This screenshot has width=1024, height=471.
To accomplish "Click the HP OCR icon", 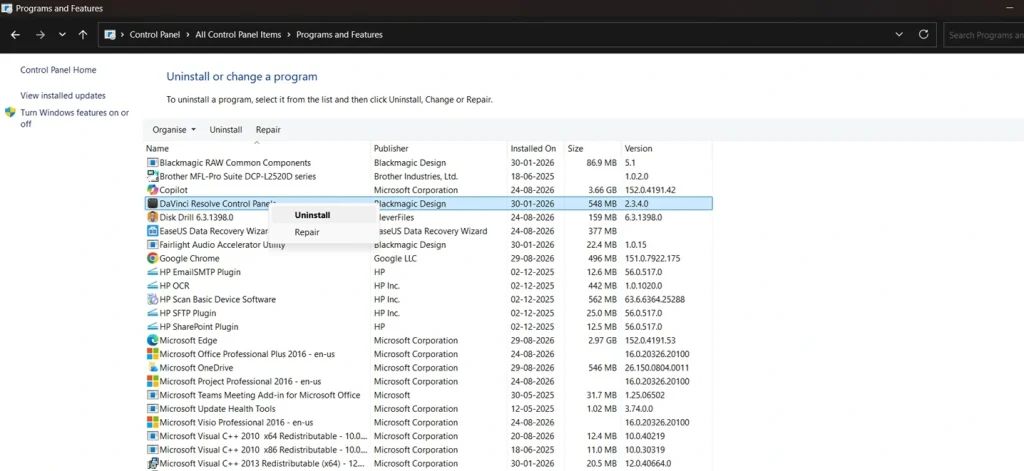I will [x=152, y=285].
